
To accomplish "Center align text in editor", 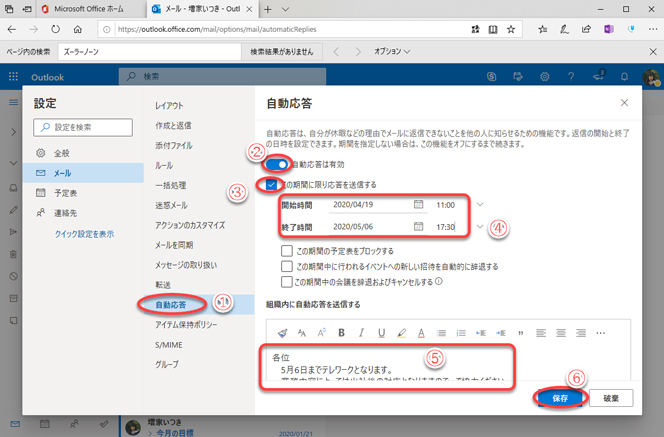I will pyautogui.click(x=561, y=333).
